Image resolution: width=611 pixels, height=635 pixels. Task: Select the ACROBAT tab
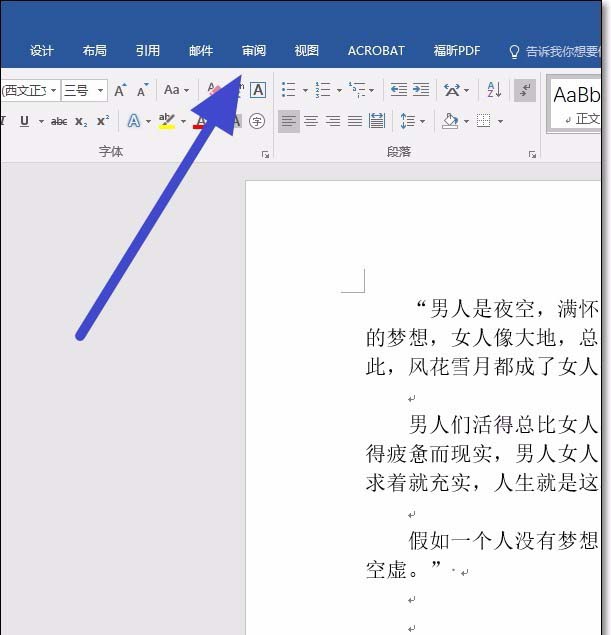click(x=376, y=51)
